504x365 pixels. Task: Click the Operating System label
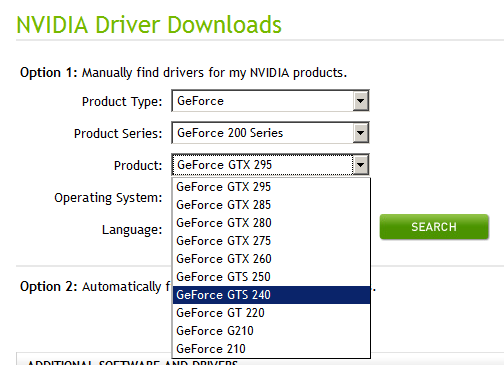tap(108, 198)
